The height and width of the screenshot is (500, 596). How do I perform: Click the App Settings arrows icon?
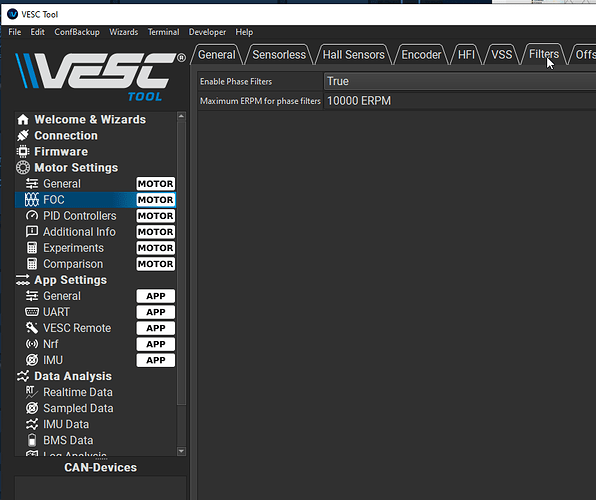(23, 280)
